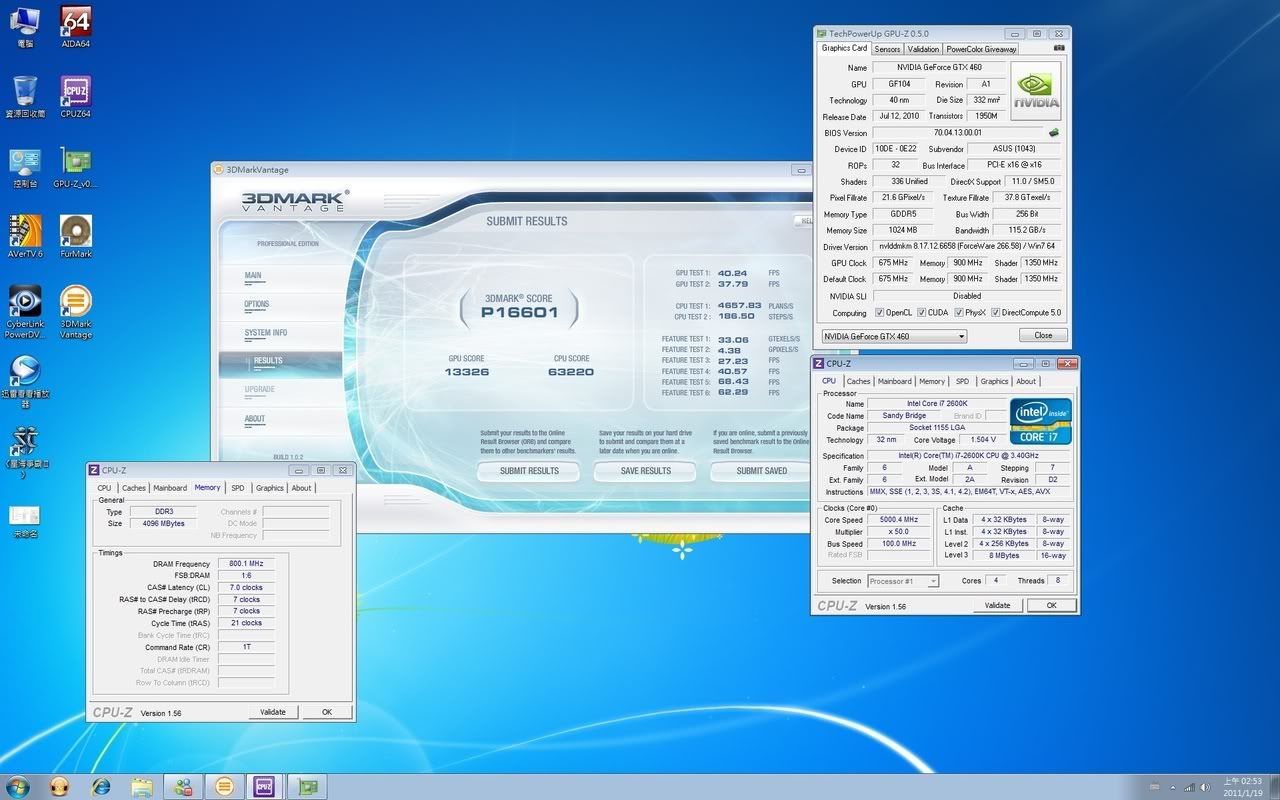Click the Close button in GPU-Z
This screenshot has width=1280, height=800.
(x=1043, y=336)
